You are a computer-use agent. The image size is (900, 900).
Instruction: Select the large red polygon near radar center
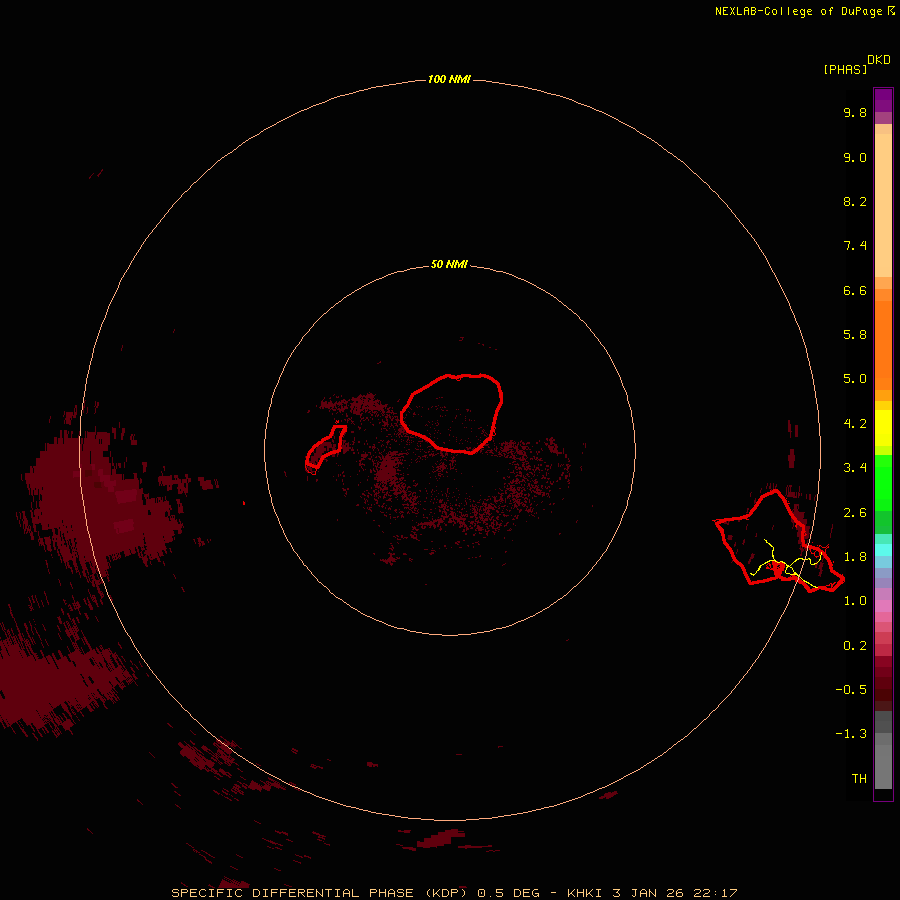tap(452, 413)
